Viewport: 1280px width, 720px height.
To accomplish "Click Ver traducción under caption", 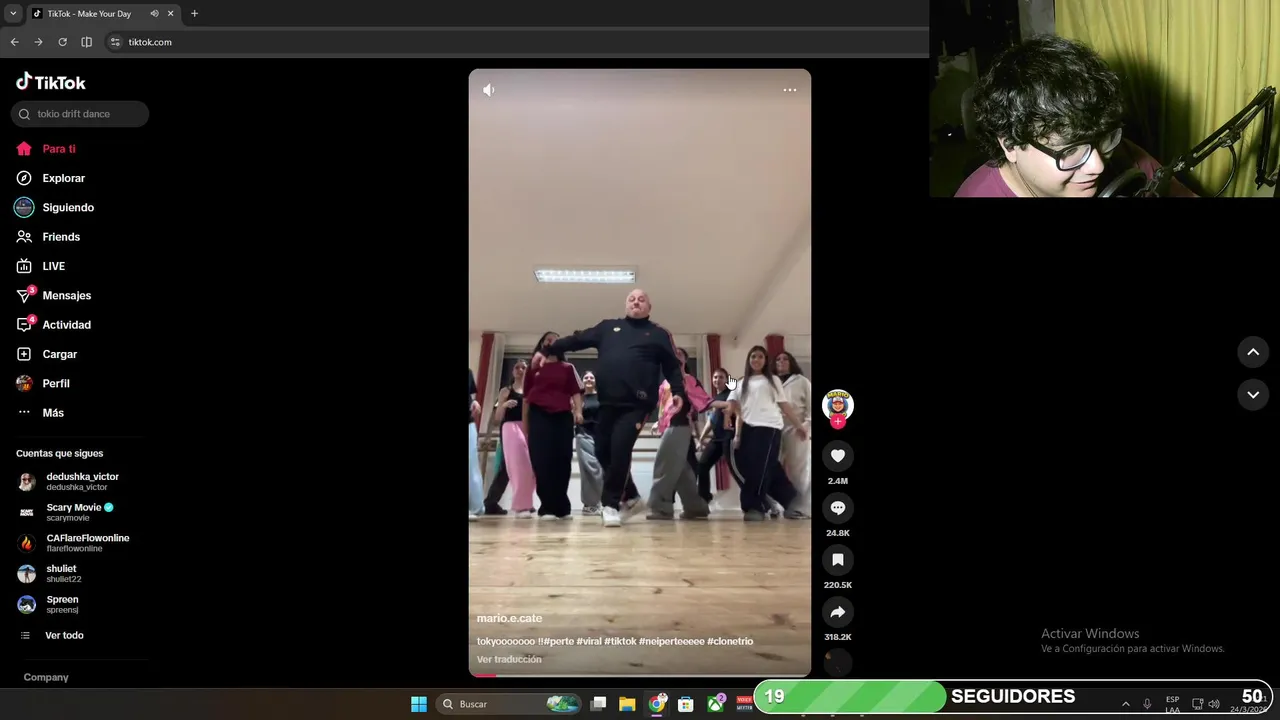I will click(x=509, y=659).
